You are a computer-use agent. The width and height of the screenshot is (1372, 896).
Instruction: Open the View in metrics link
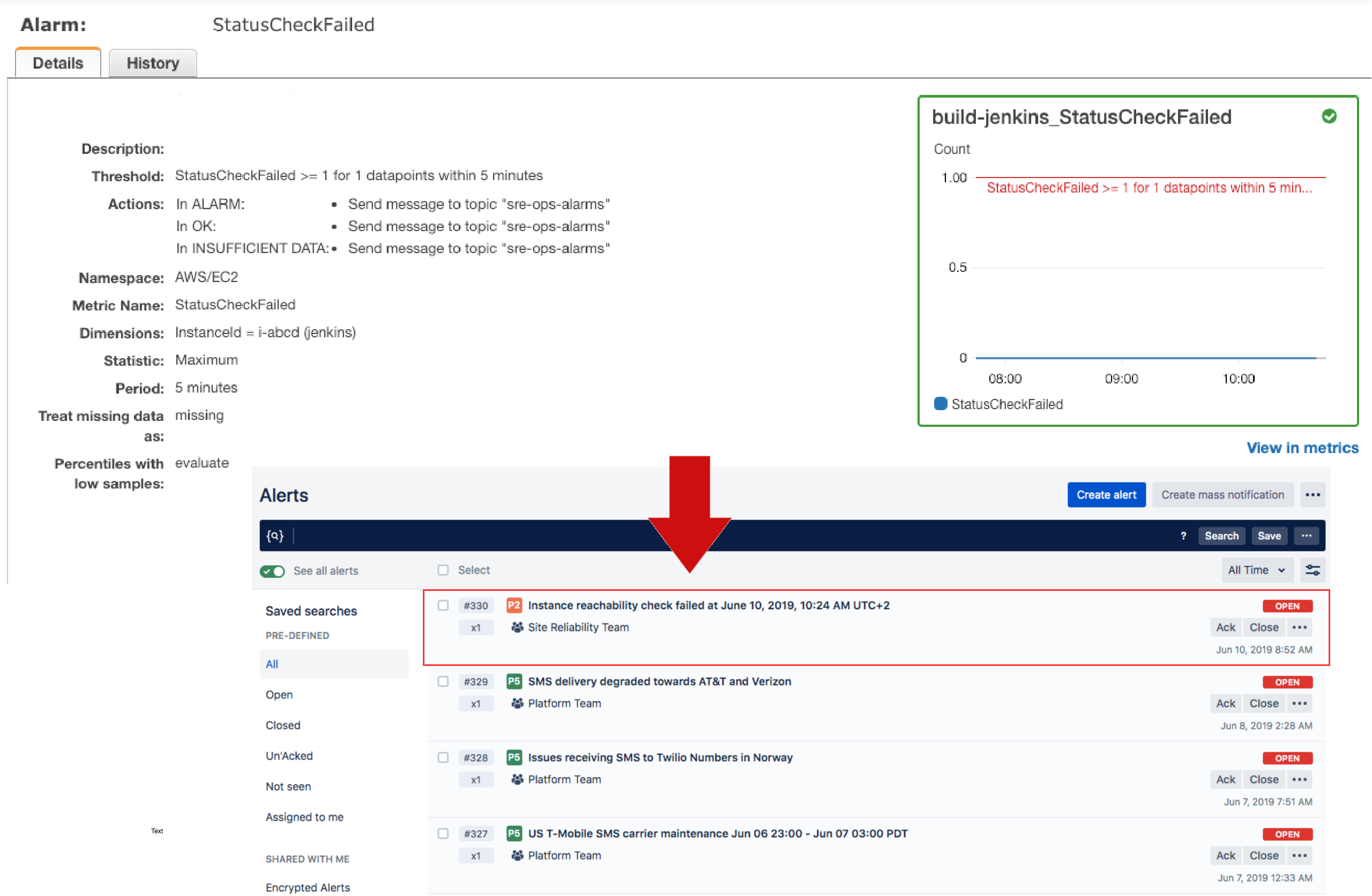coord(1302,448)
